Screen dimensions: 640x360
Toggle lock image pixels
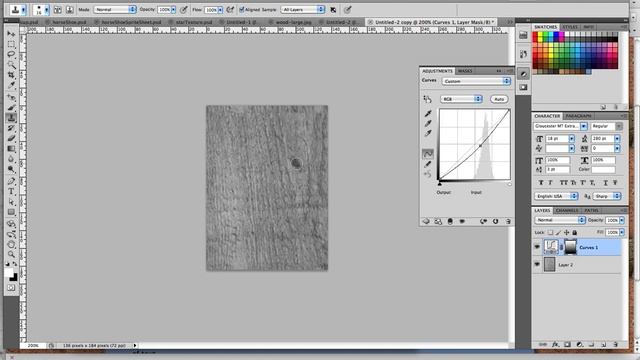point(558,232)
